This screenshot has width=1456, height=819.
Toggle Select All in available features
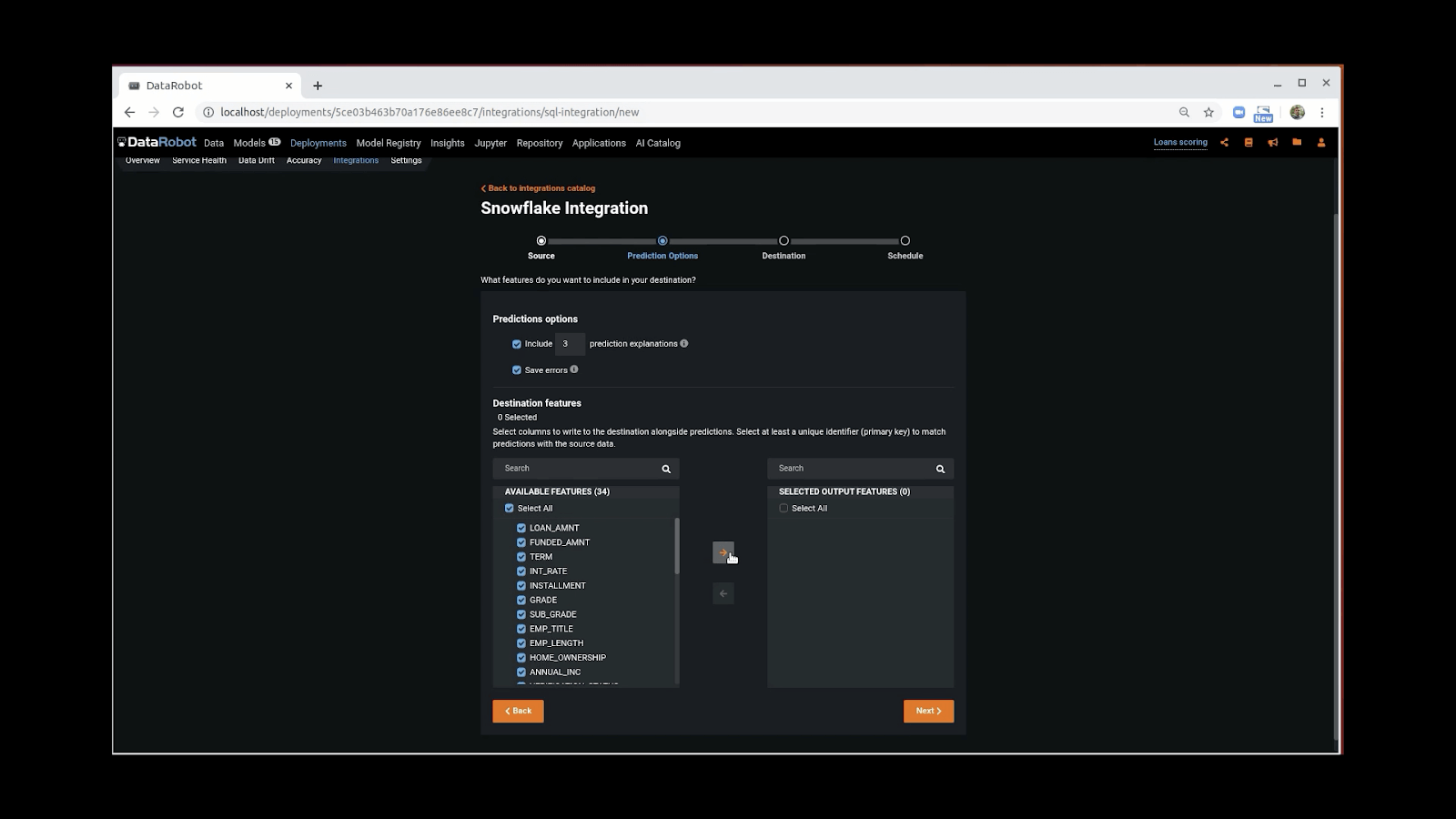coord(510,509)
